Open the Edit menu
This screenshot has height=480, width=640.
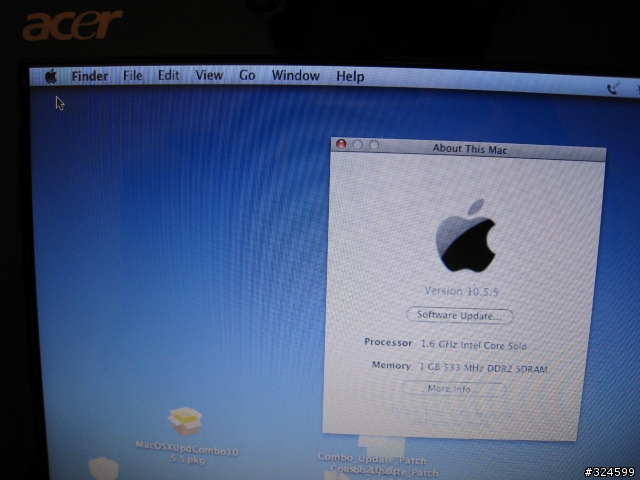pos(169,75)
